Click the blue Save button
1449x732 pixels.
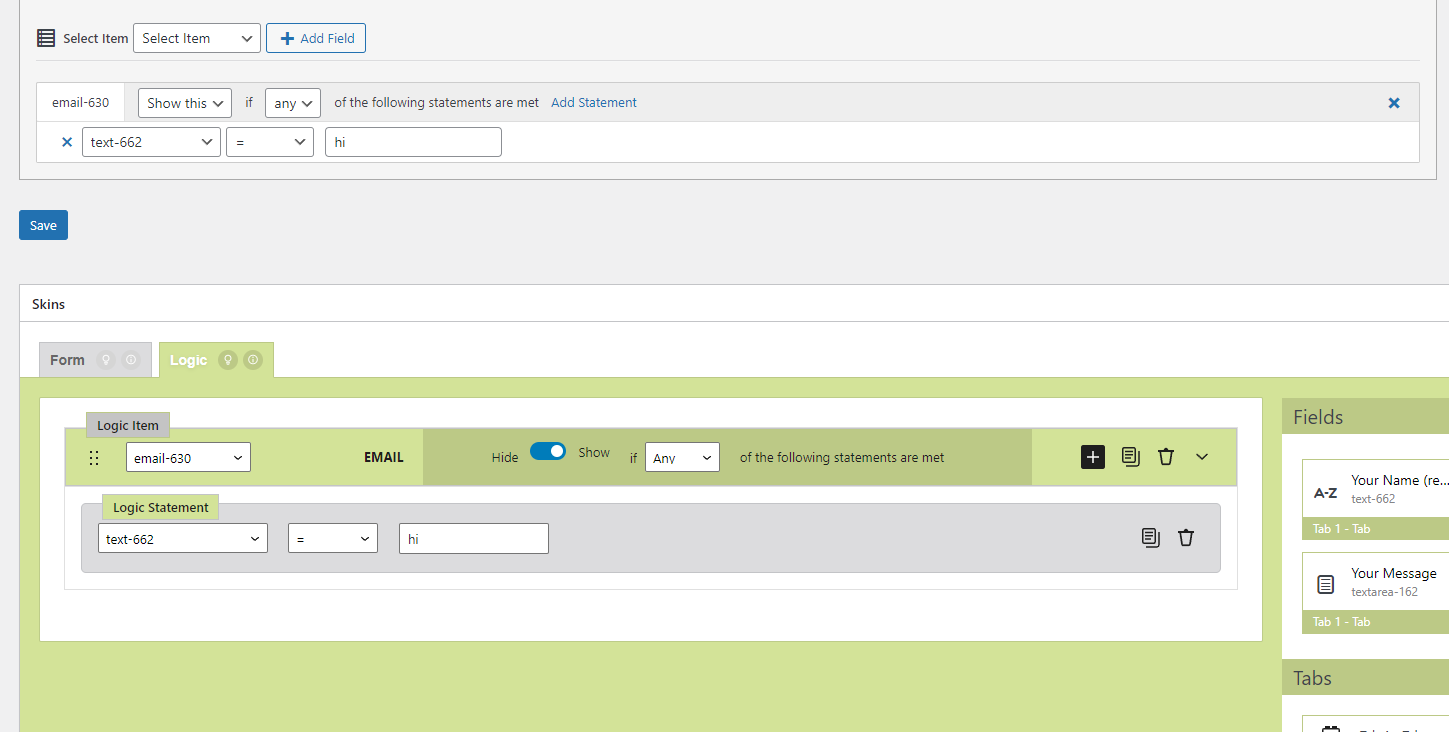coord(43,225)
